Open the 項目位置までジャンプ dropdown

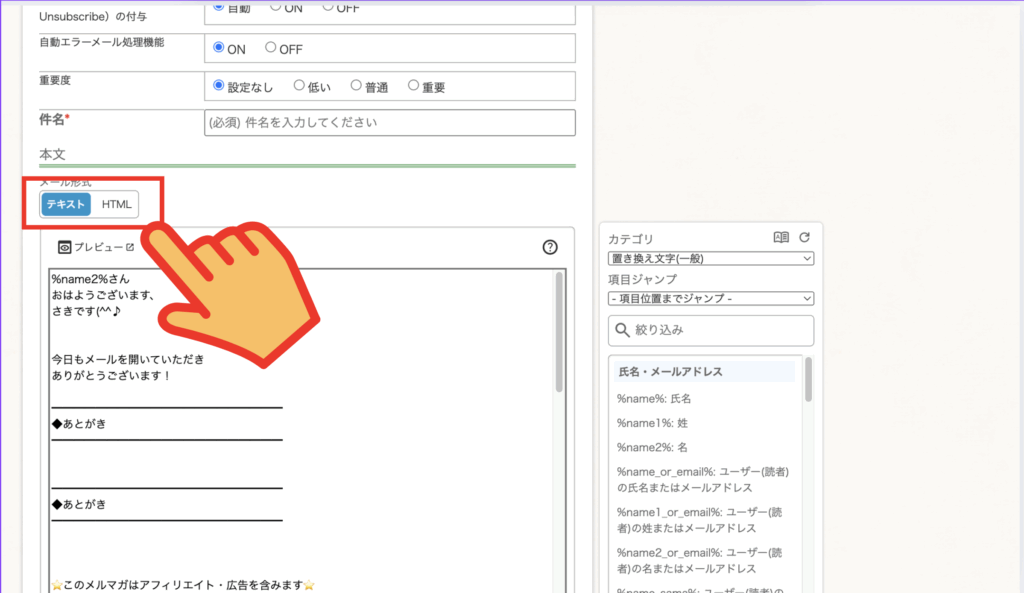[710, 298]
